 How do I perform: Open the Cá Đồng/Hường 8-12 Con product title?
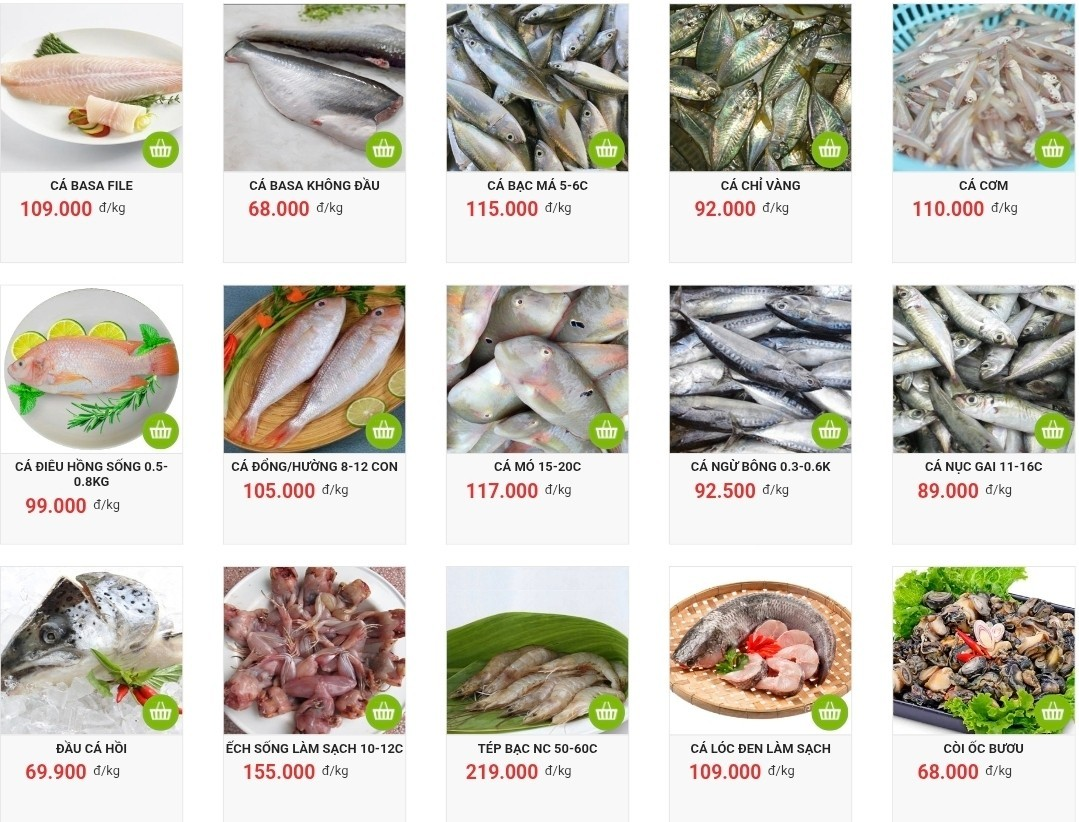click(314, 467)
